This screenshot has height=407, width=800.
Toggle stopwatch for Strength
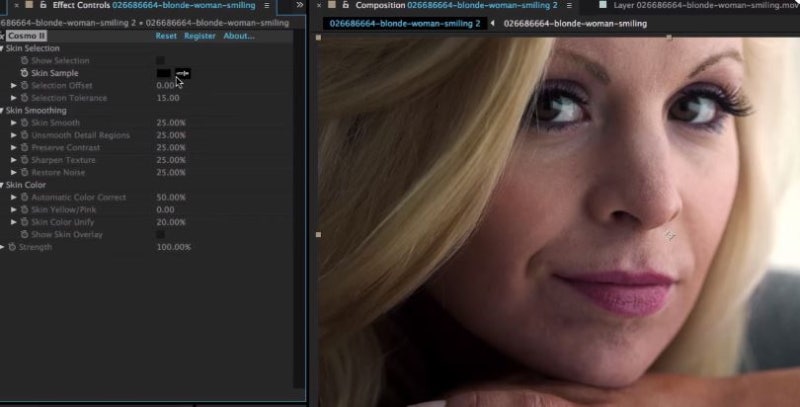(x=12, y=247)
